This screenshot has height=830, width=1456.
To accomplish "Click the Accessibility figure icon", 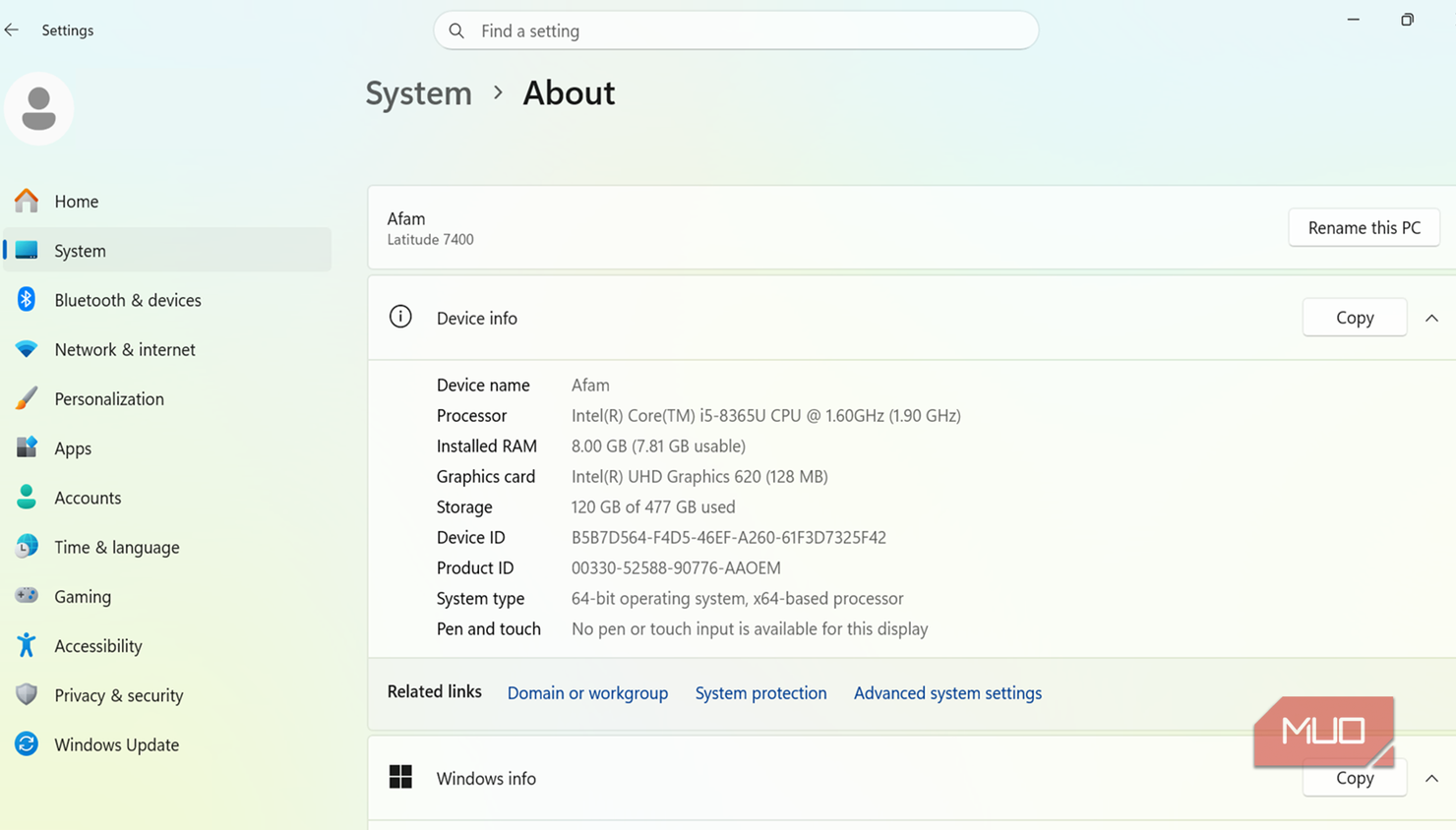I will tap(27, 645).
